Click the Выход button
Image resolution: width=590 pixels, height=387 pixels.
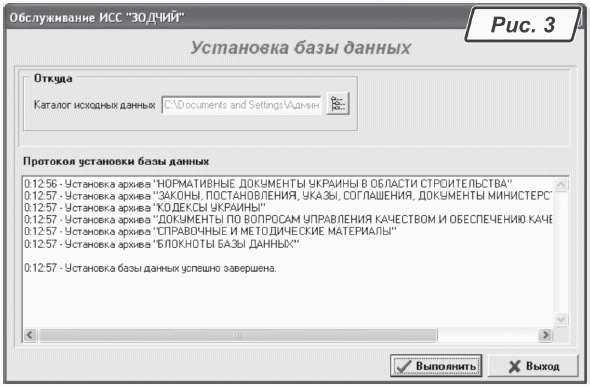[x=533, y=366]
